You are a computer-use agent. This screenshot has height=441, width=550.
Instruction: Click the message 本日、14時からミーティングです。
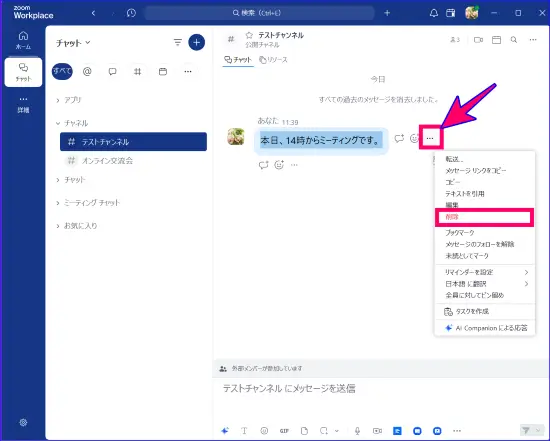tap(321, 141)
